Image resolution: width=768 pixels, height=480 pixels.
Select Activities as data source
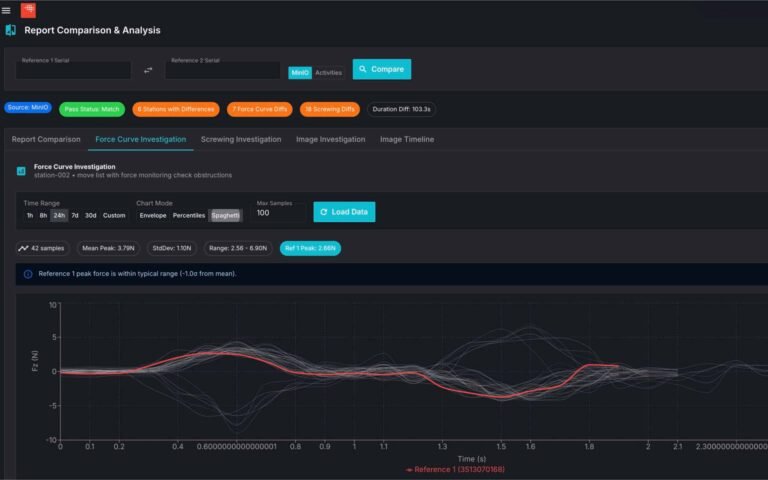pos(328,72)
